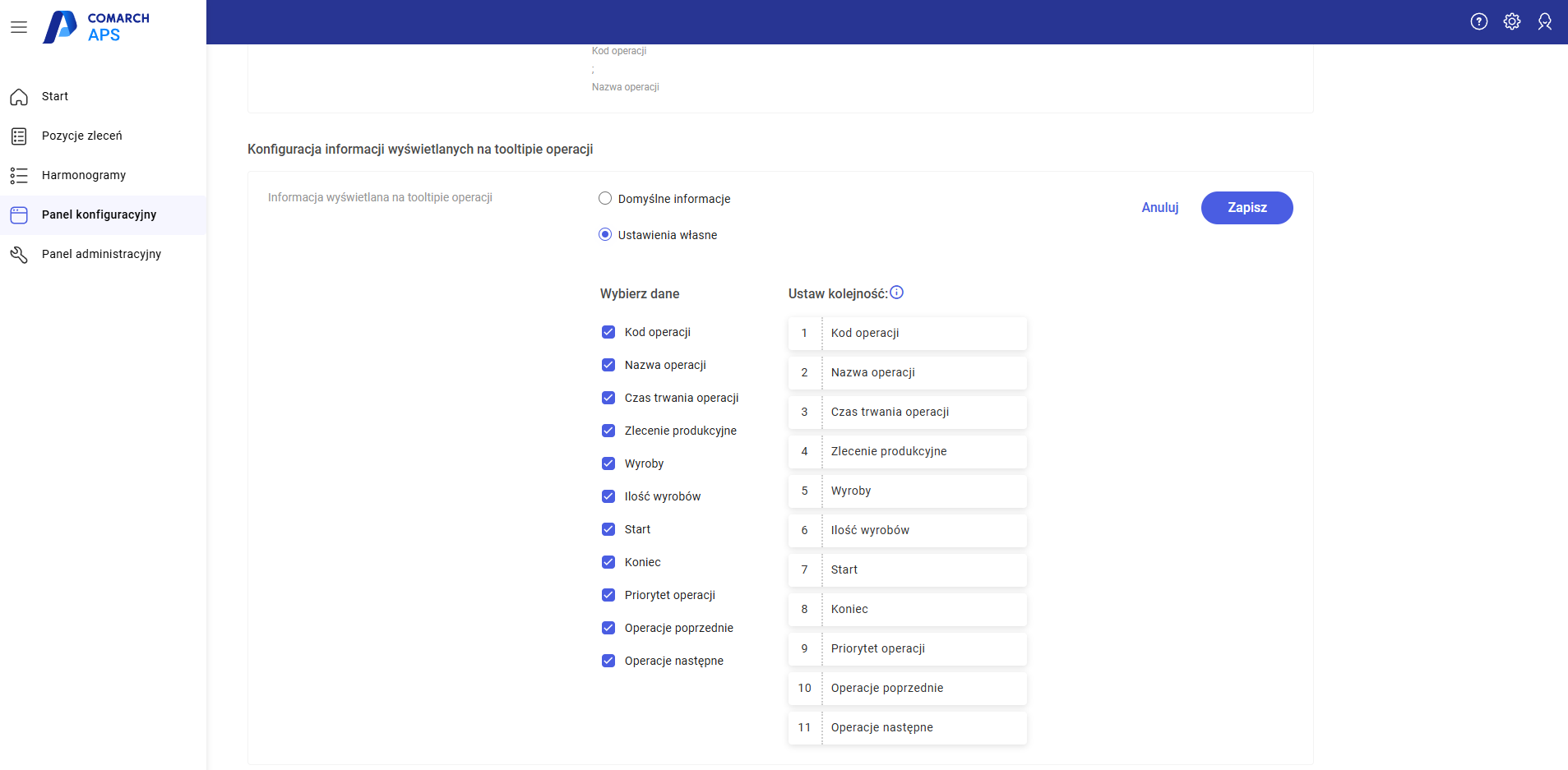Click the Anuluj link
This screenshot has width=1568, height=770.
click(1159, 208)
